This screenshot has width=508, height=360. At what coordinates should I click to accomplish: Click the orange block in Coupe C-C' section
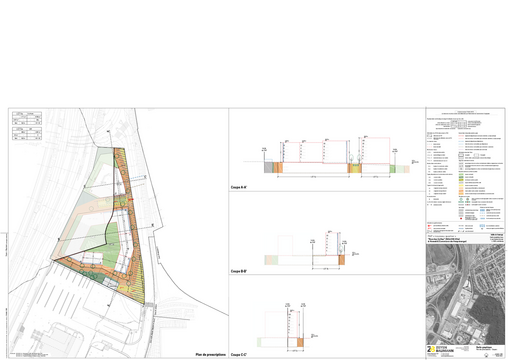click(x=300, y=342)
